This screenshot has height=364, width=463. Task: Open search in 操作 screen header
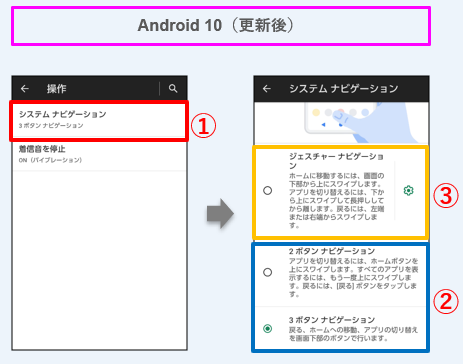coord(173,88)
